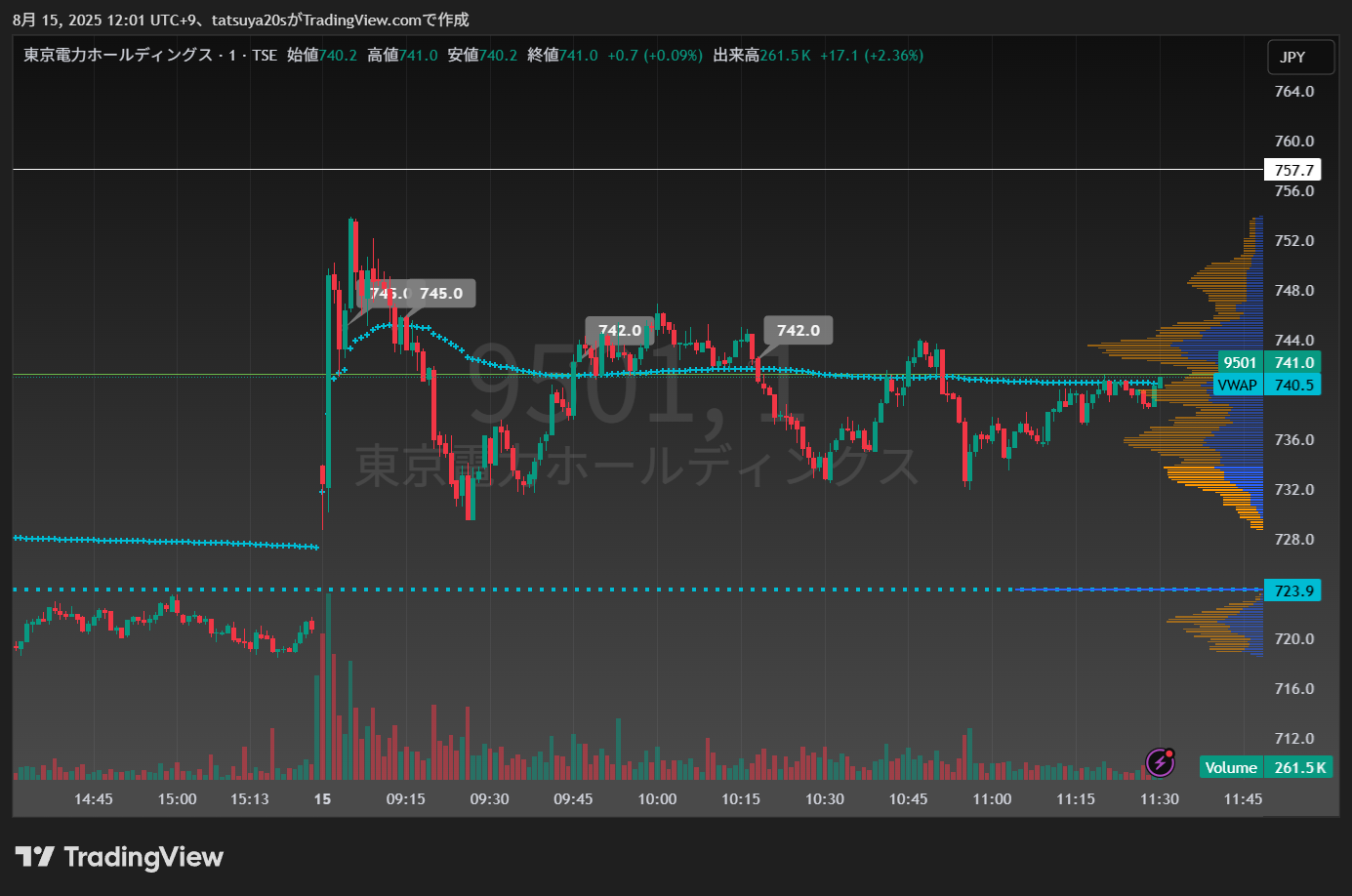The height and width of the screenshot is (896, 1352).
Task: Click the bold 15 date marker on time axis
Action: pos(322,799)
